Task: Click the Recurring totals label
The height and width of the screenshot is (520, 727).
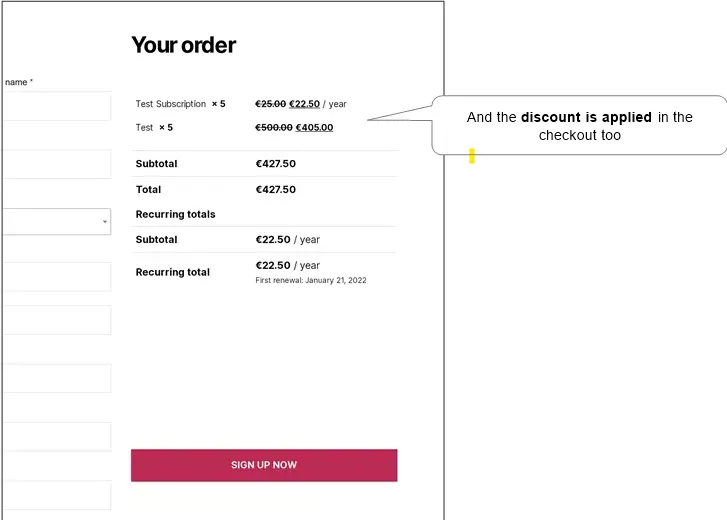Action: point(175,214)
